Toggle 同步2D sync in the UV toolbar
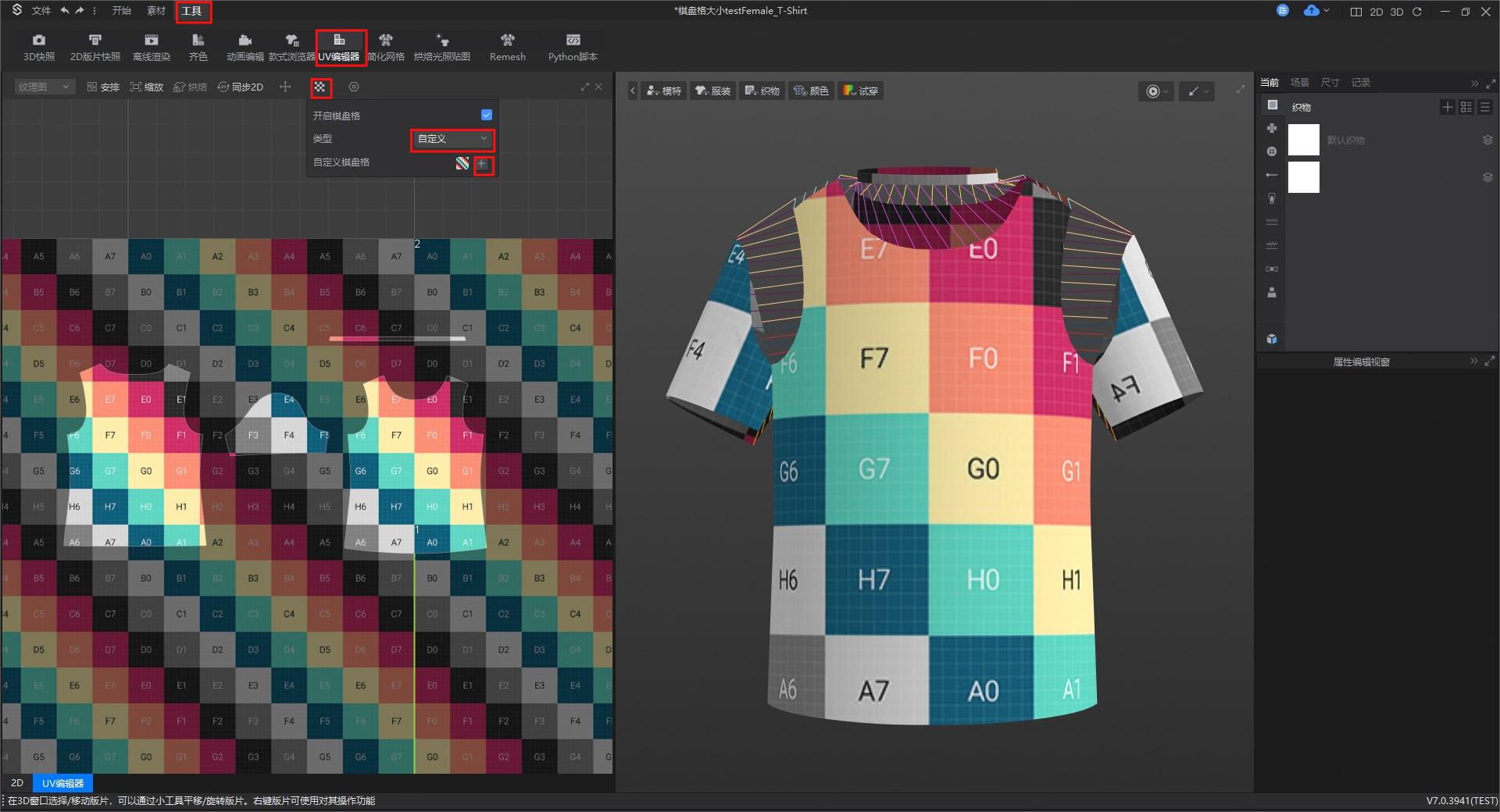Screen dimensions: 1500x812 [x=240, y=87]
